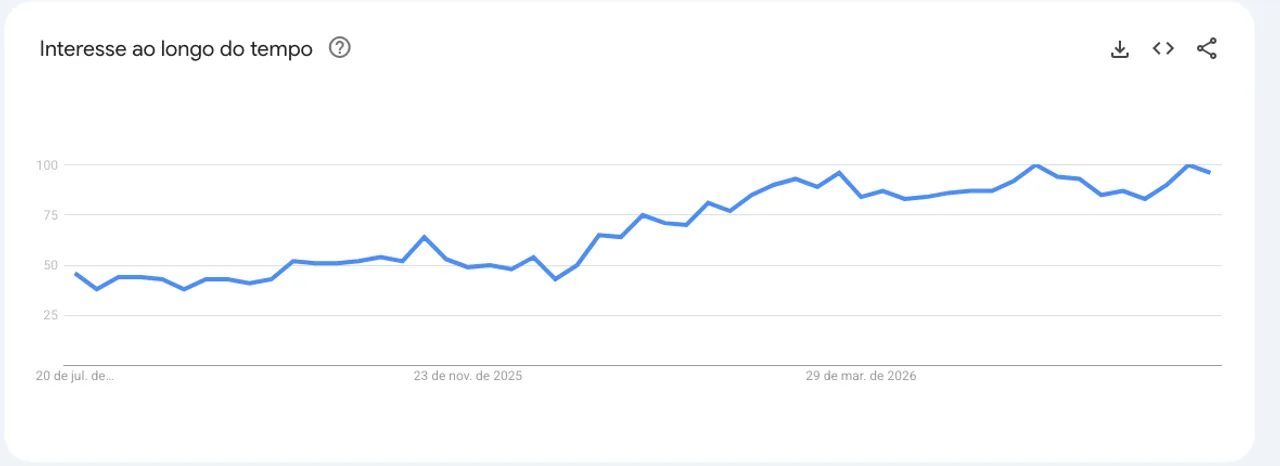Download the chart data as CSV
Screen dimensions: 1280x466
(x=1120, y=49)
